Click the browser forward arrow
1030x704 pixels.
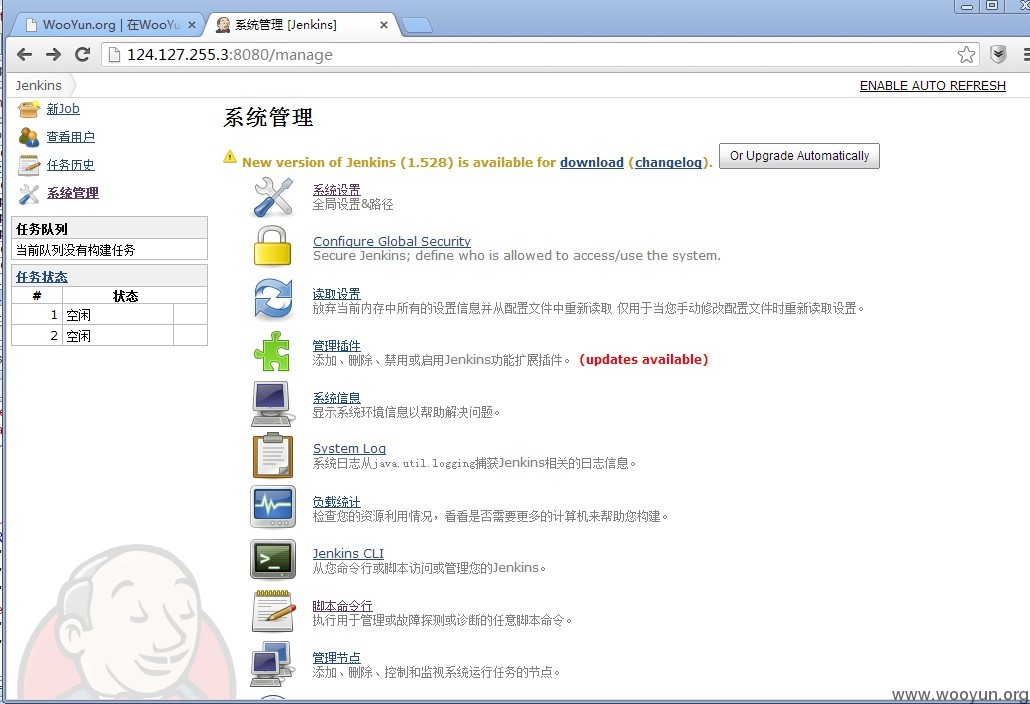53,55
